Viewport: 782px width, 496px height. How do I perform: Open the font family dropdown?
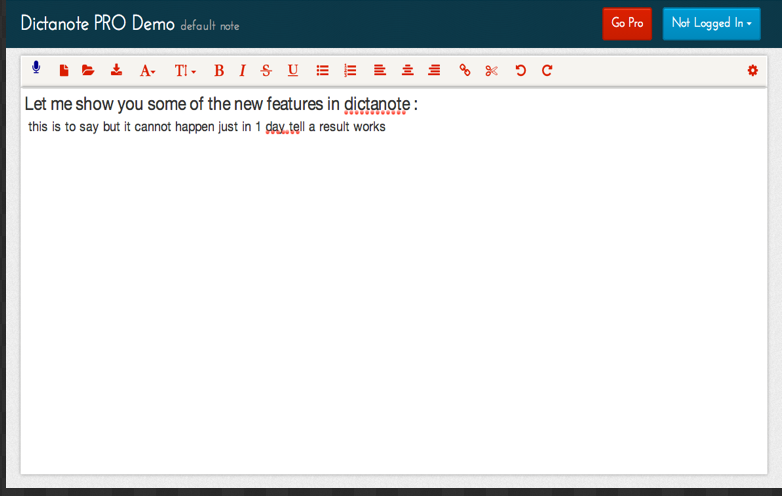[x=148, y=71]
